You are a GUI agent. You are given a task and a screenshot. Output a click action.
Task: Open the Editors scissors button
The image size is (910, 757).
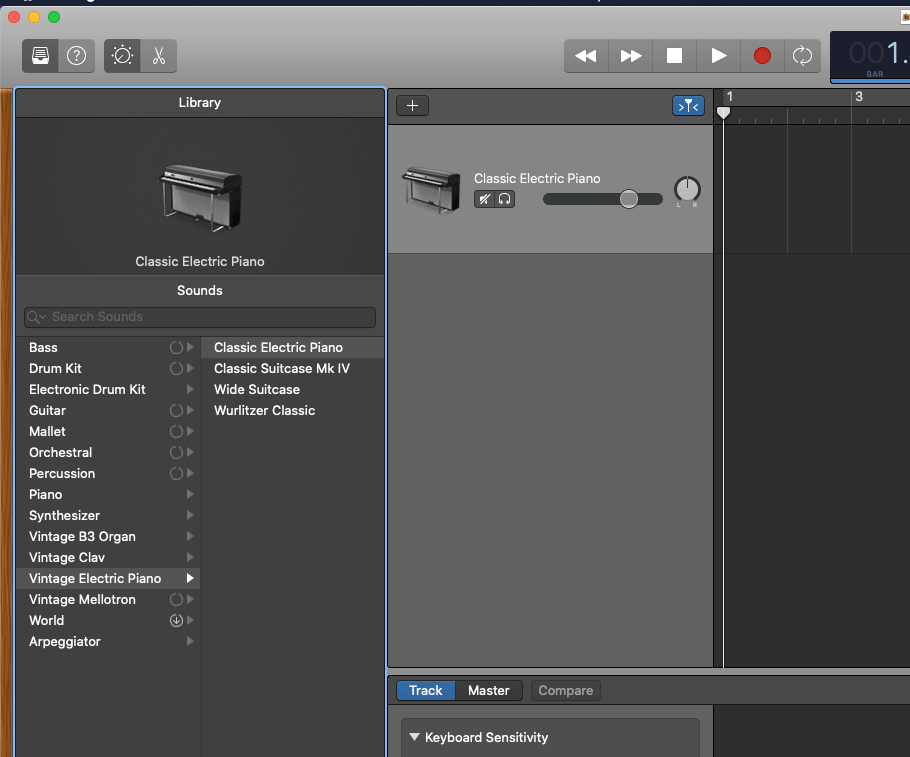(x=158, y=56)
